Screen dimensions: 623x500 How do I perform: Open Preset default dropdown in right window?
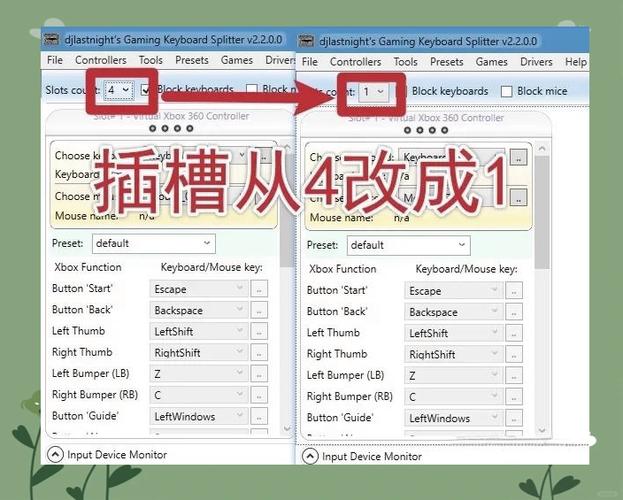[x=408, y=245]
